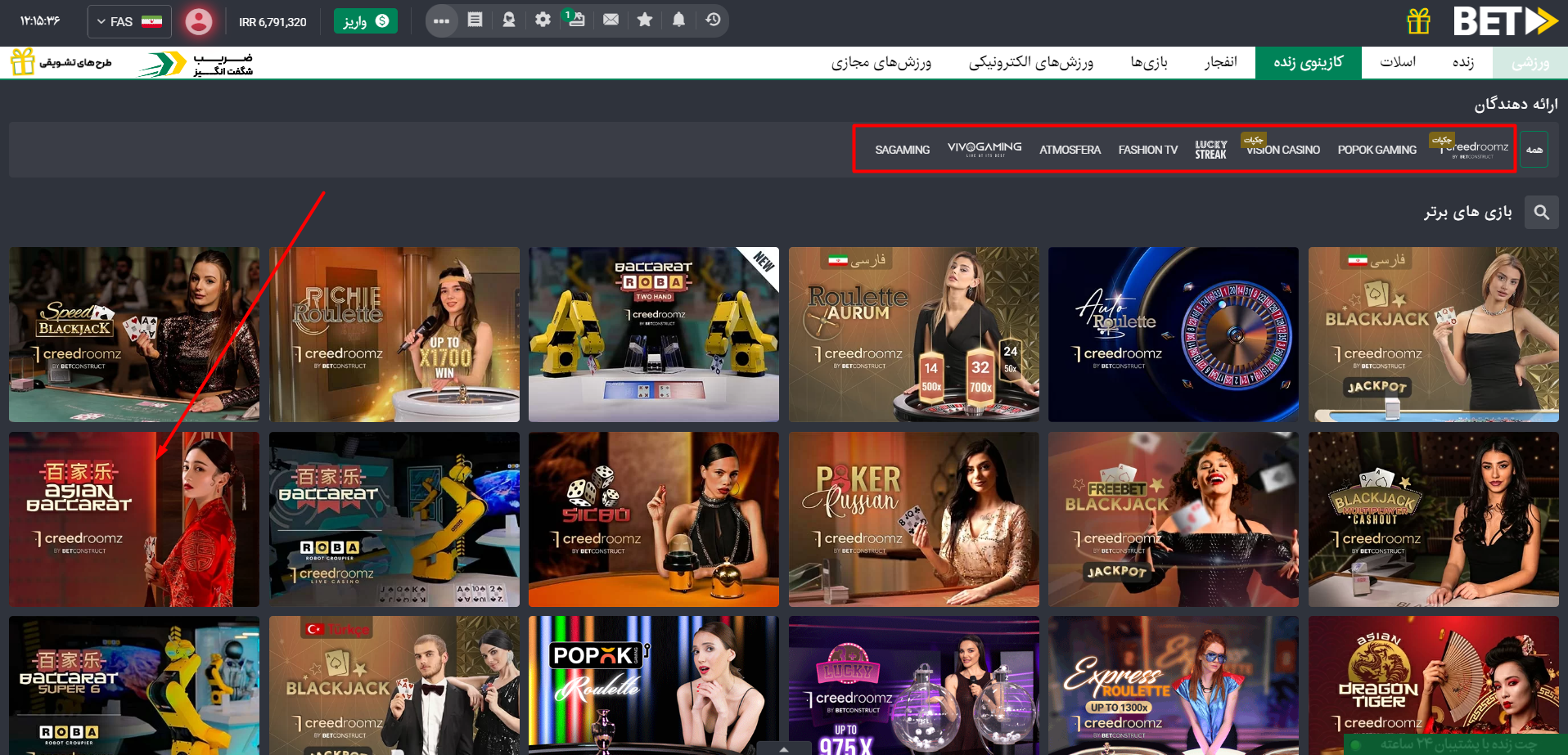Open the طرح های تشویقی promotions link
The height and width of the screenshot is (755, 1568).
(61, 62)
